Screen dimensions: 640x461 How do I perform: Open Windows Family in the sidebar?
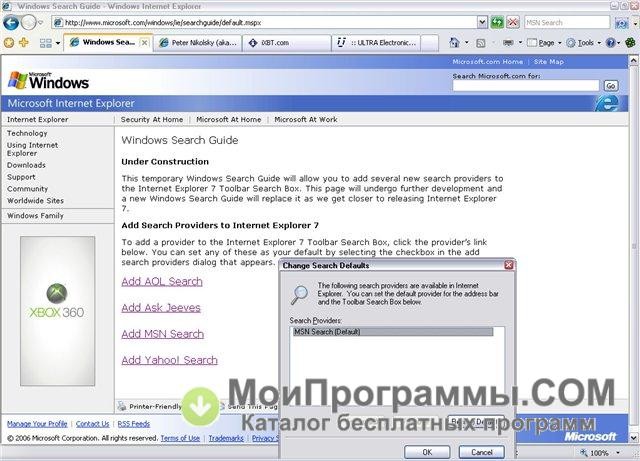click(35, 216)
